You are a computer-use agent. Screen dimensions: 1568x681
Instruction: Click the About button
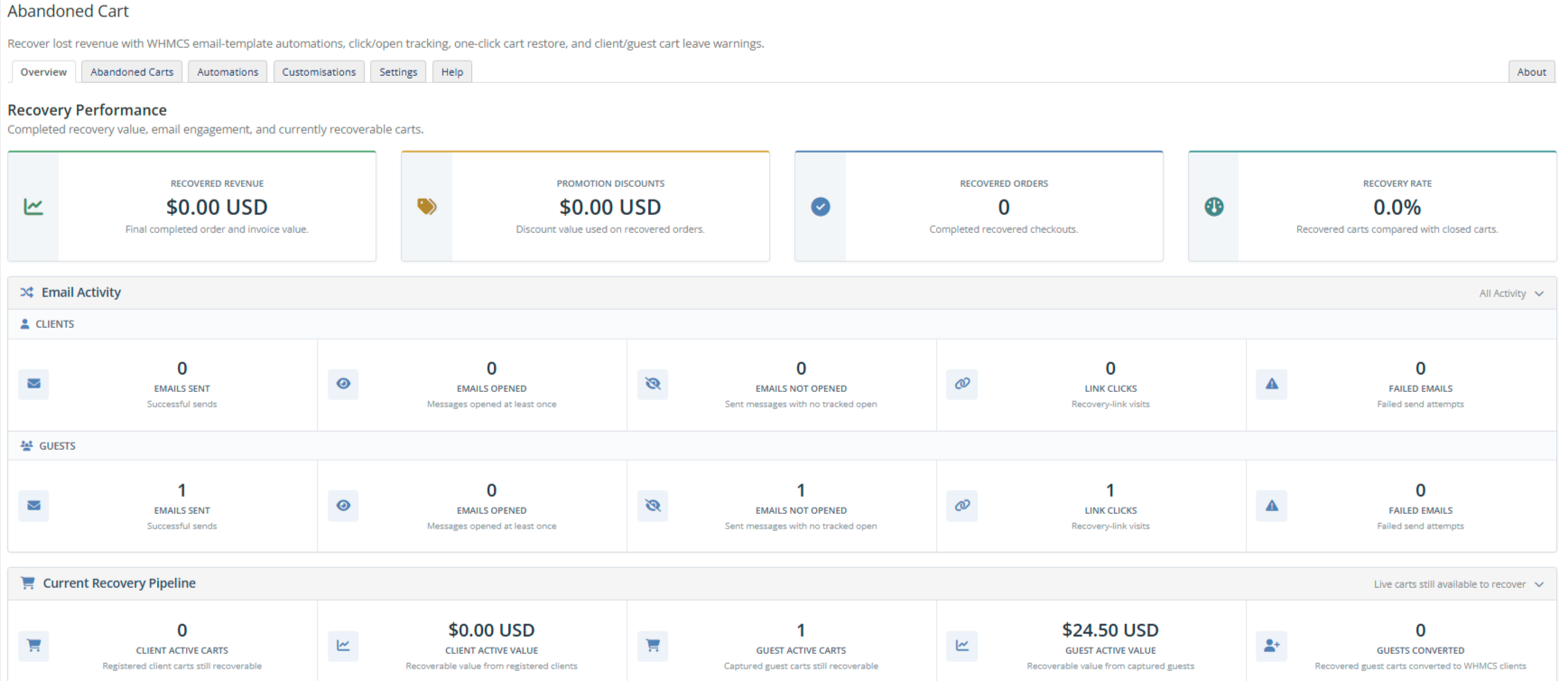tap(1531, 72)
